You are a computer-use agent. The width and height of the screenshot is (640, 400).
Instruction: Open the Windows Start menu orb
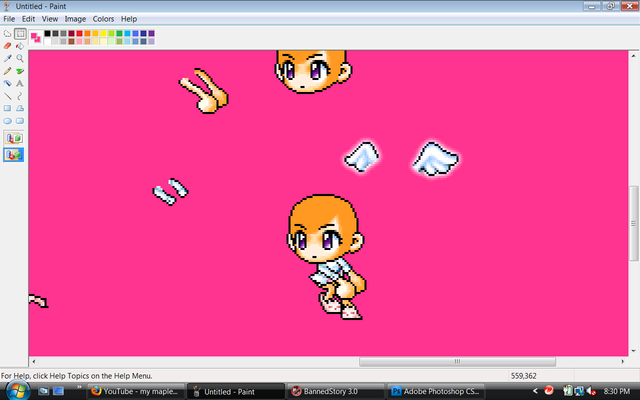click(x=17, y=391)
